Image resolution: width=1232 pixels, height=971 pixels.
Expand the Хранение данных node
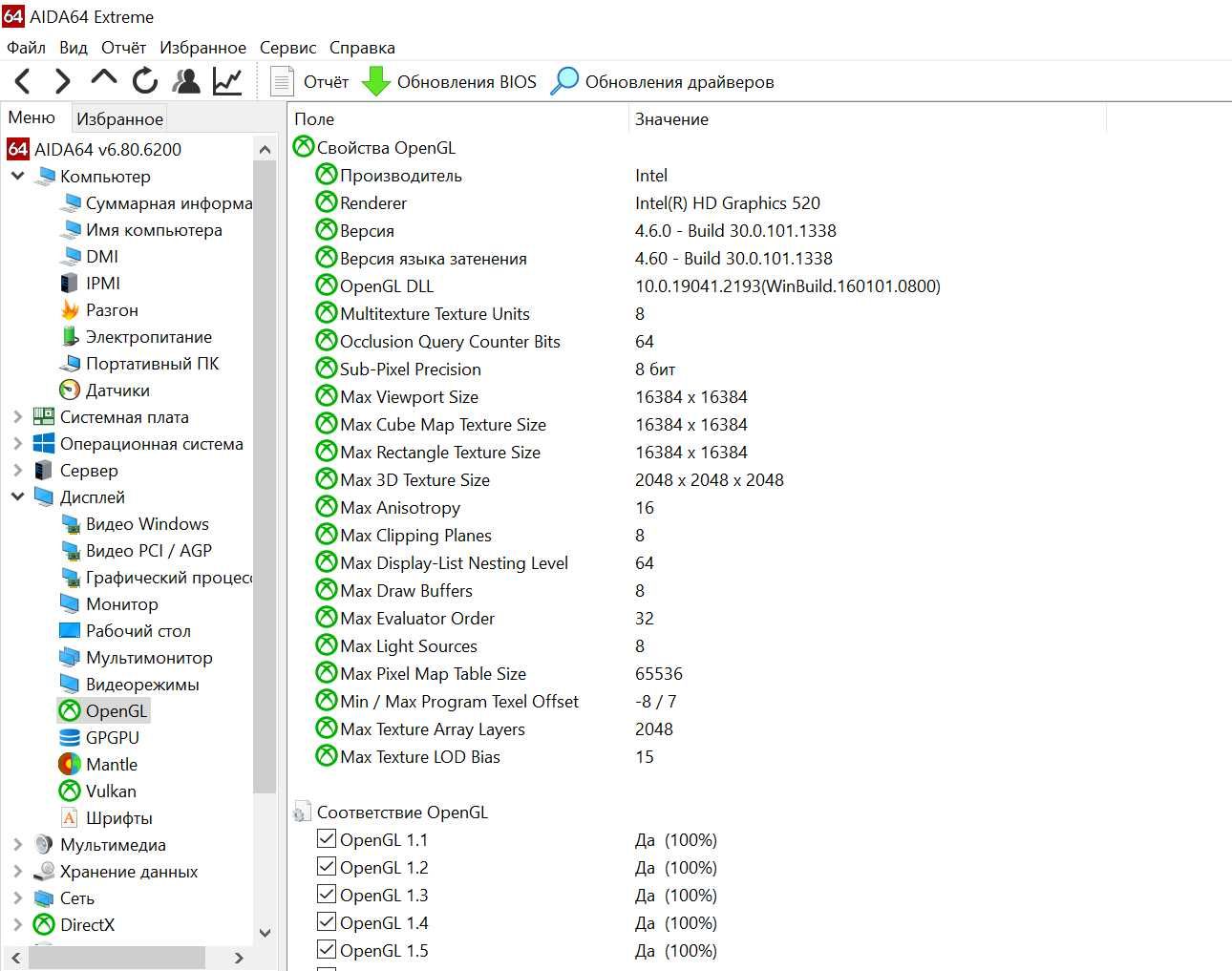[17, 871]
